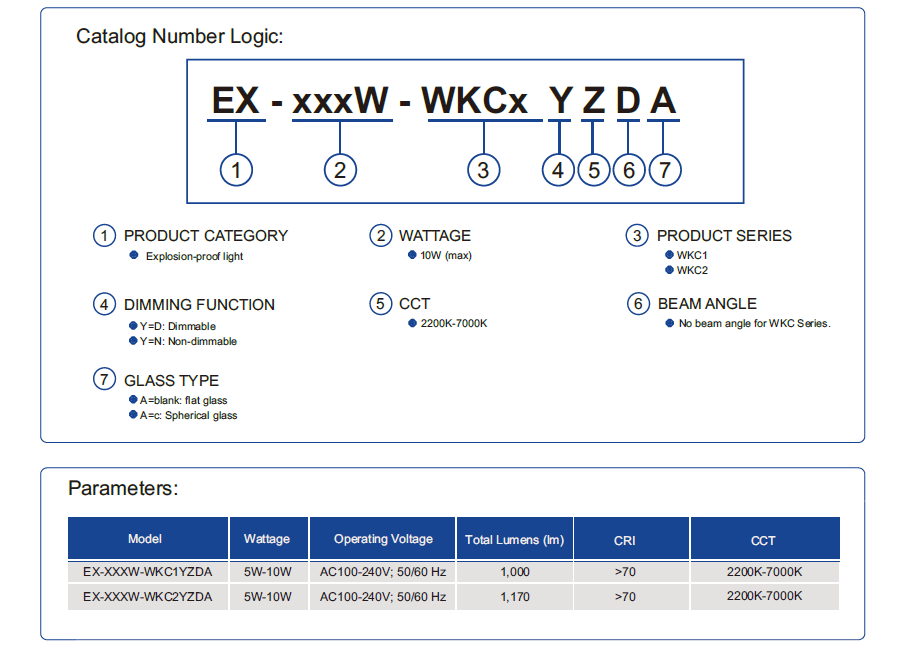Click the "CCT" legend heading numbered 5

coord(414,304)
